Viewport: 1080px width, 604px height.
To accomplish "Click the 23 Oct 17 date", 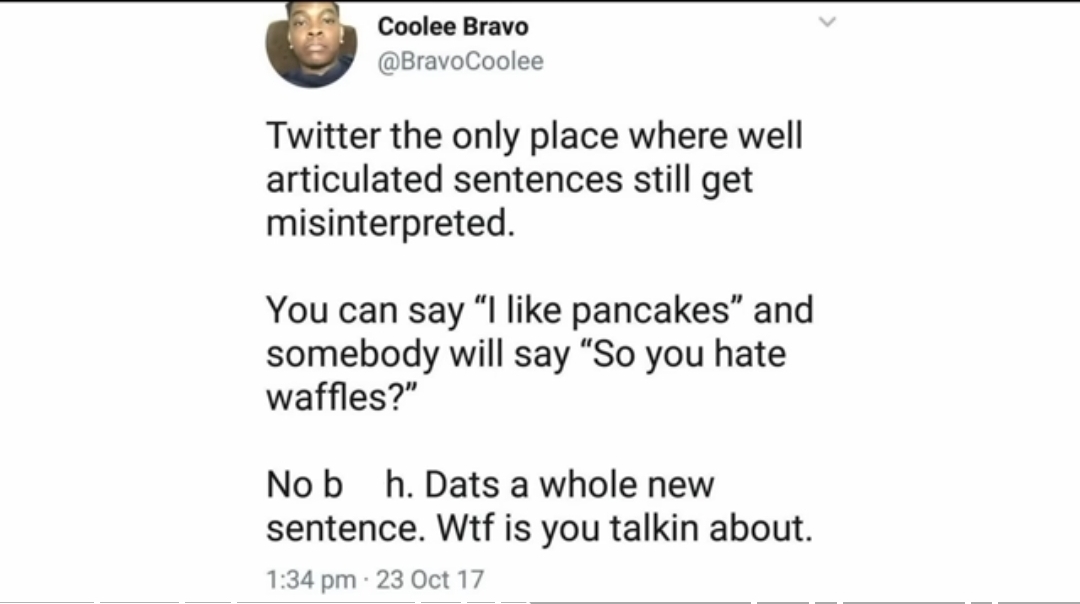I will click(428, 578).
